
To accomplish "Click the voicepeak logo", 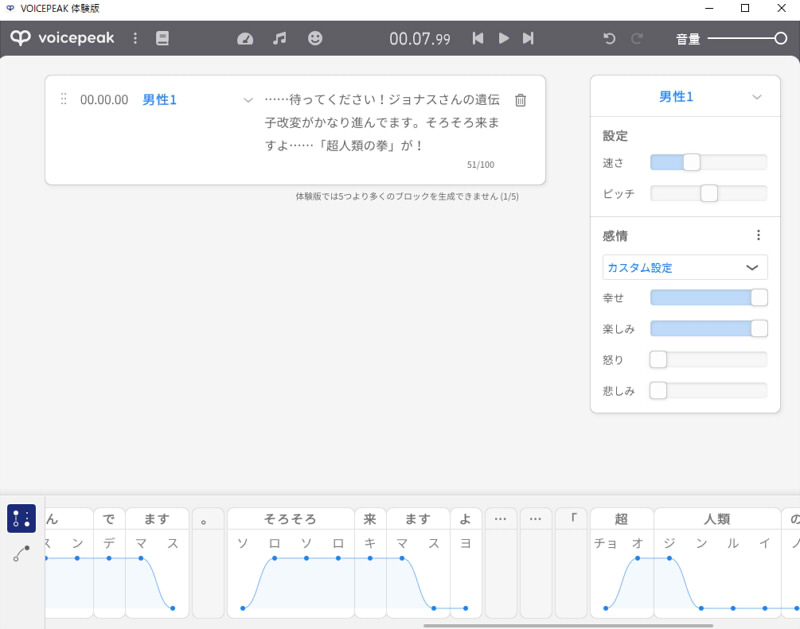I will coord(62,38).
